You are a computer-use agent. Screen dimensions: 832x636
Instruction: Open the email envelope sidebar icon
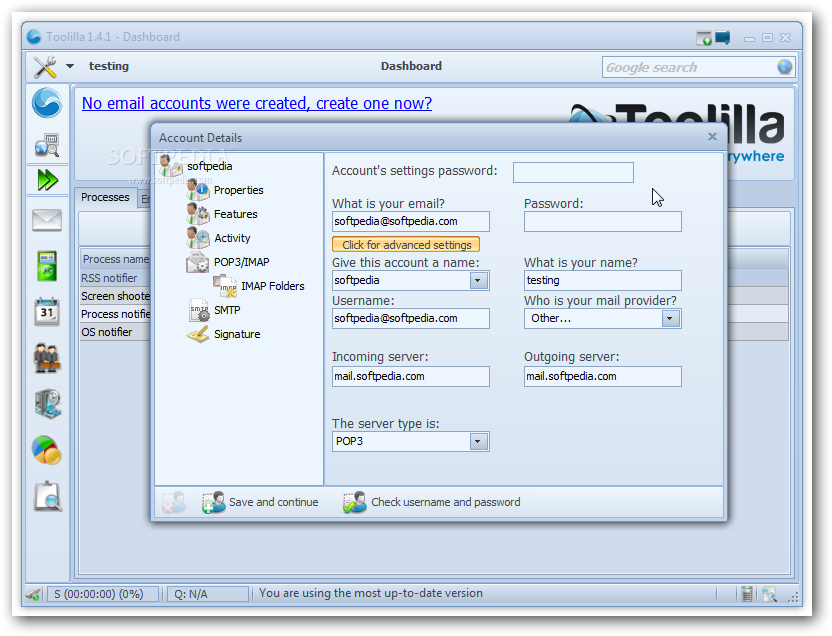47,220
